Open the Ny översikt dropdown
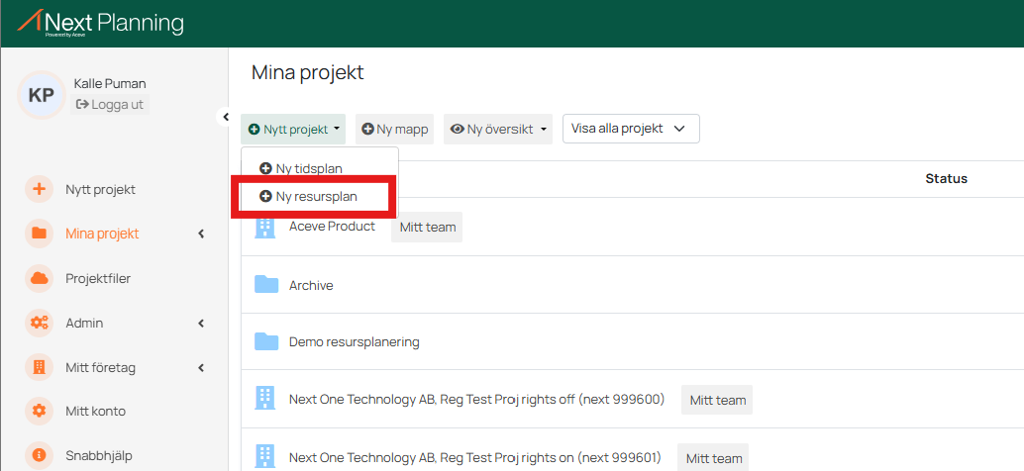Image resolution: width=1024 pixels, height=471 pixels. (x=498, y=129)
